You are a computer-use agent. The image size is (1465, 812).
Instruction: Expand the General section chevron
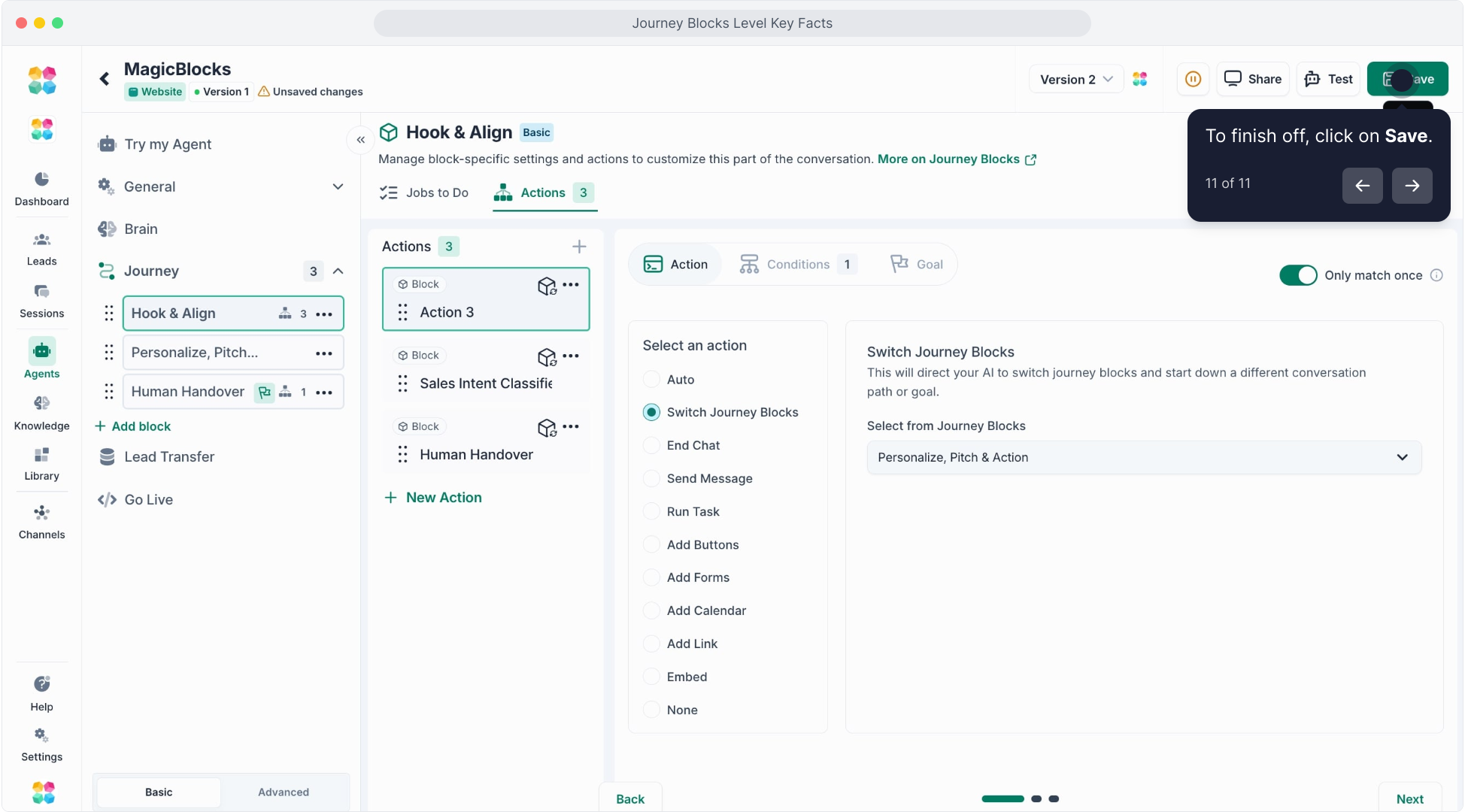[x=338, y=186]
